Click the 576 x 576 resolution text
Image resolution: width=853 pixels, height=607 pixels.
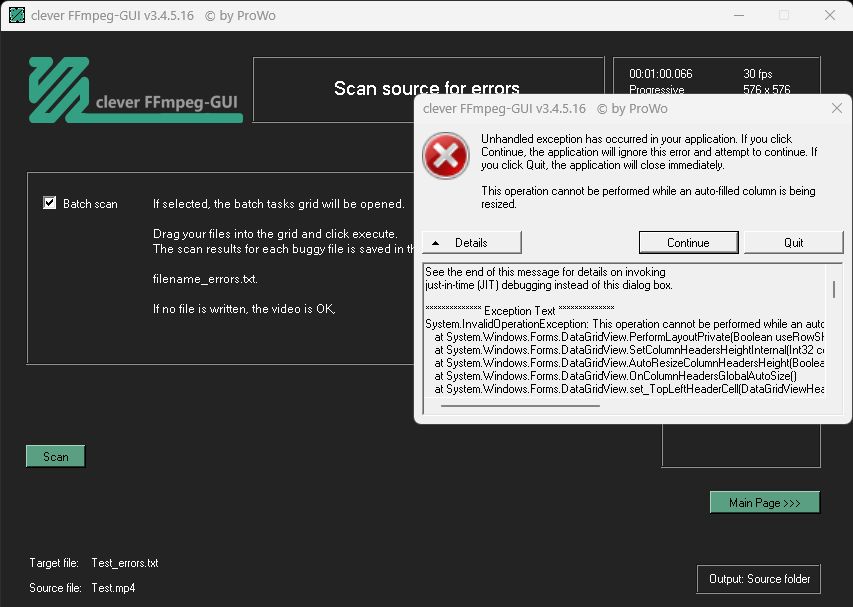(x=767, y=90)
